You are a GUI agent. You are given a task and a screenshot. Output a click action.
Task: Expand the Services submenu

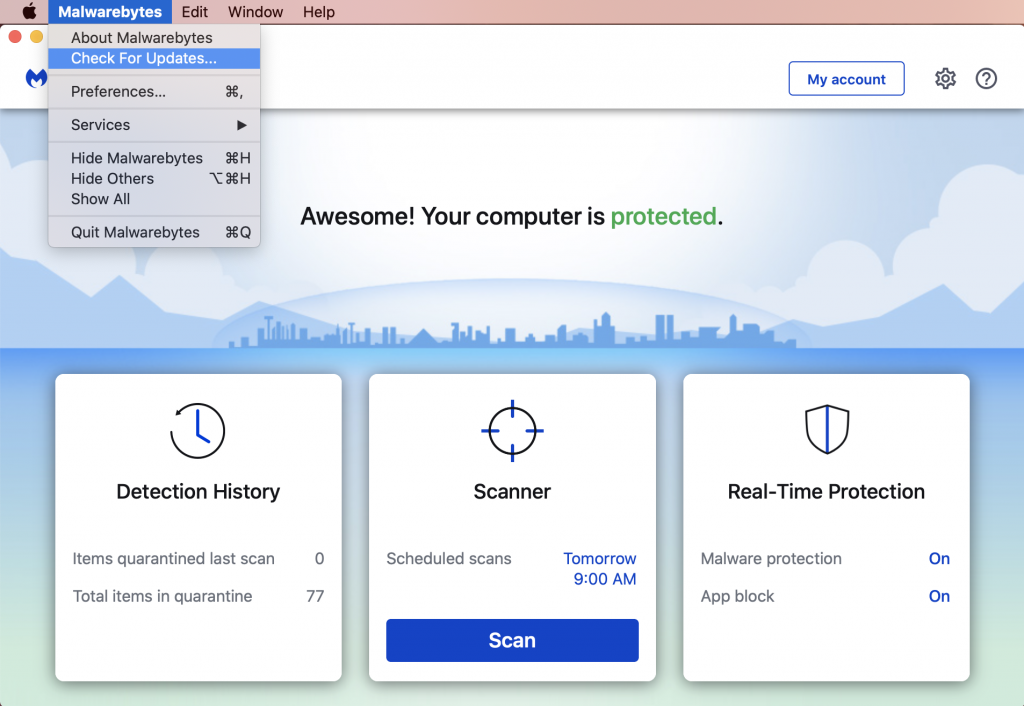(x=154, y=125)
